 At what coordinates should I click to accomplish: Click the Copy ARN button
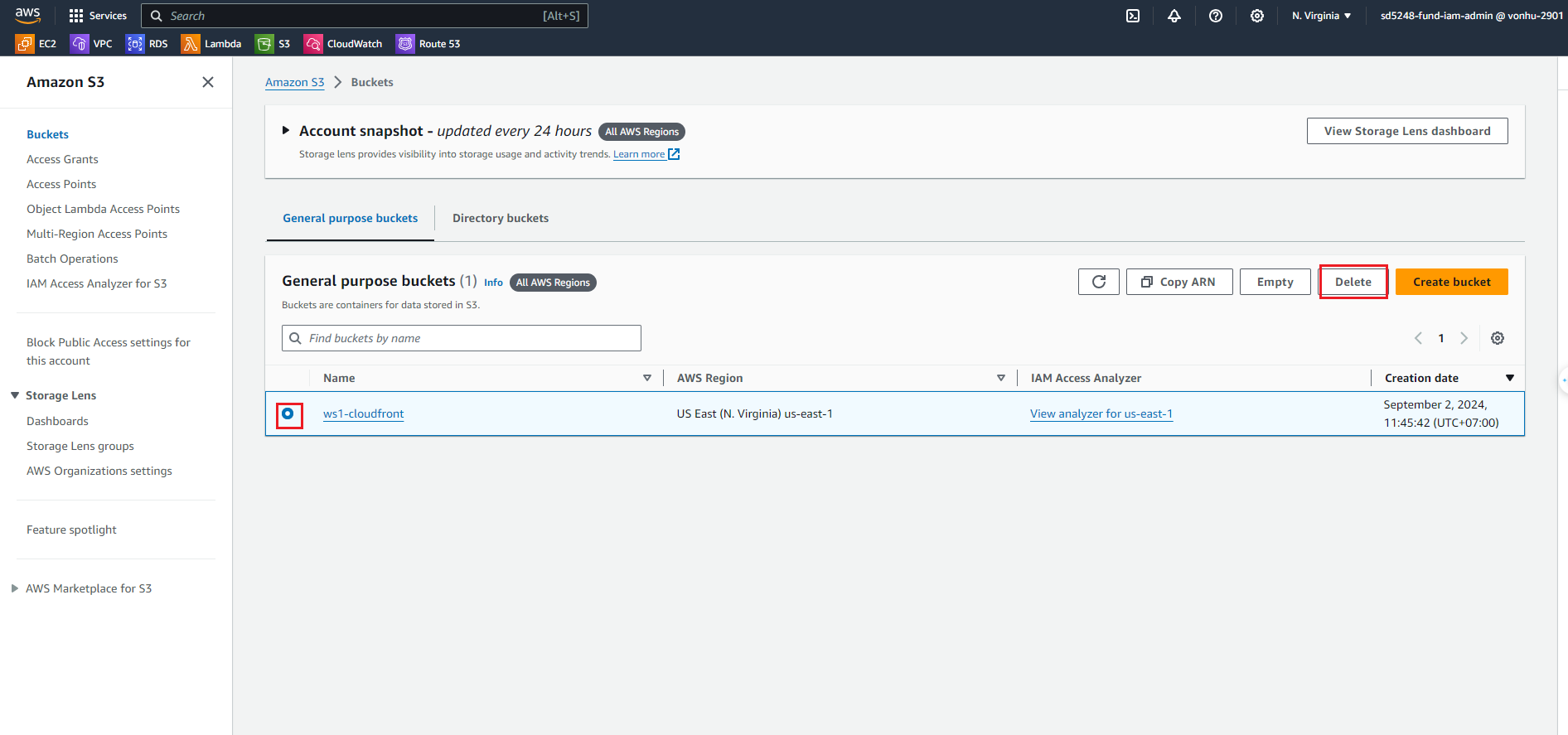[x=1179, y=282]
